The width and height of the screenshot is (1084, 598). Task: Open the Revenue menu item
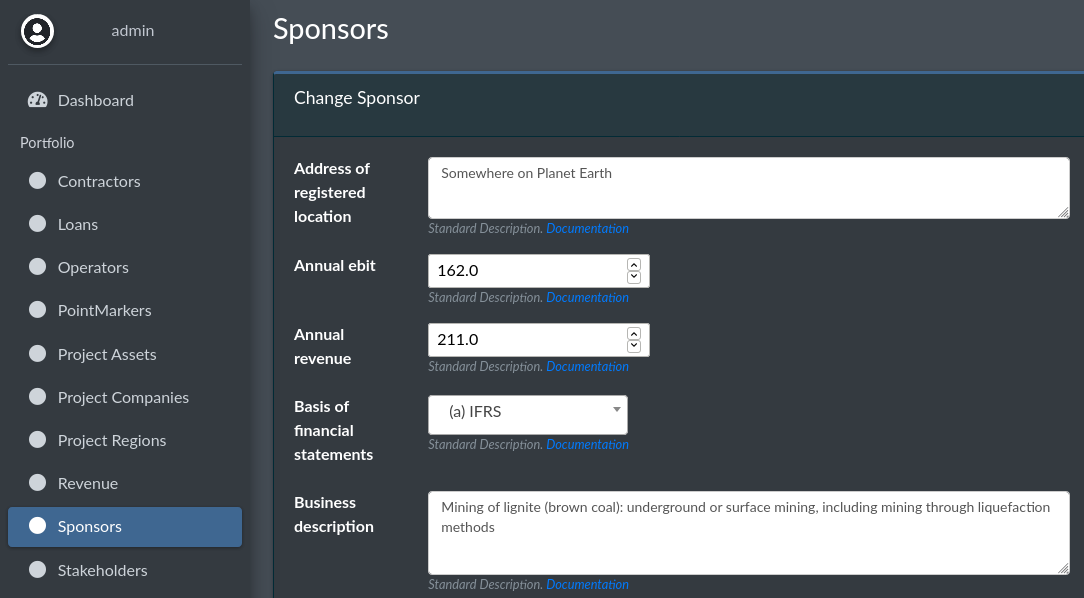point(88,483)
